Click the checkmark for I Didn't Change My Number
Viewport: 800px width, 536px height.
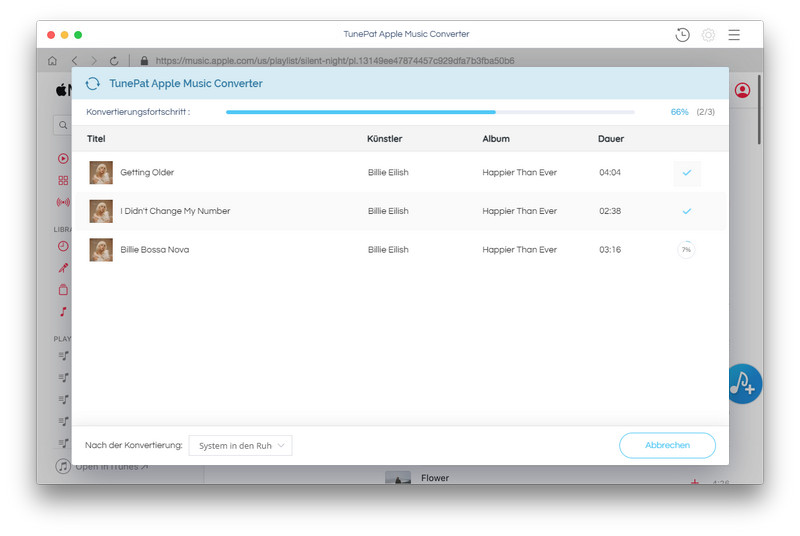pyautogui.click(x=687, y=211)
